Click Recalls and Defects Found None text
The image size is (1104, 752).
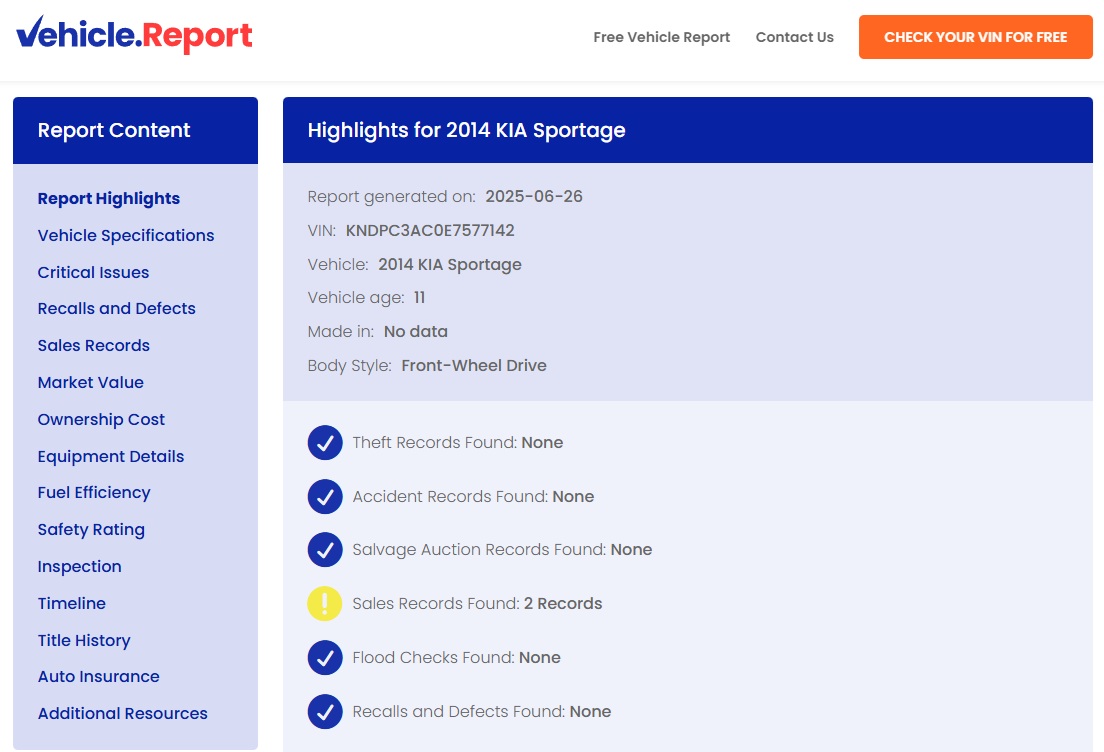482,711
